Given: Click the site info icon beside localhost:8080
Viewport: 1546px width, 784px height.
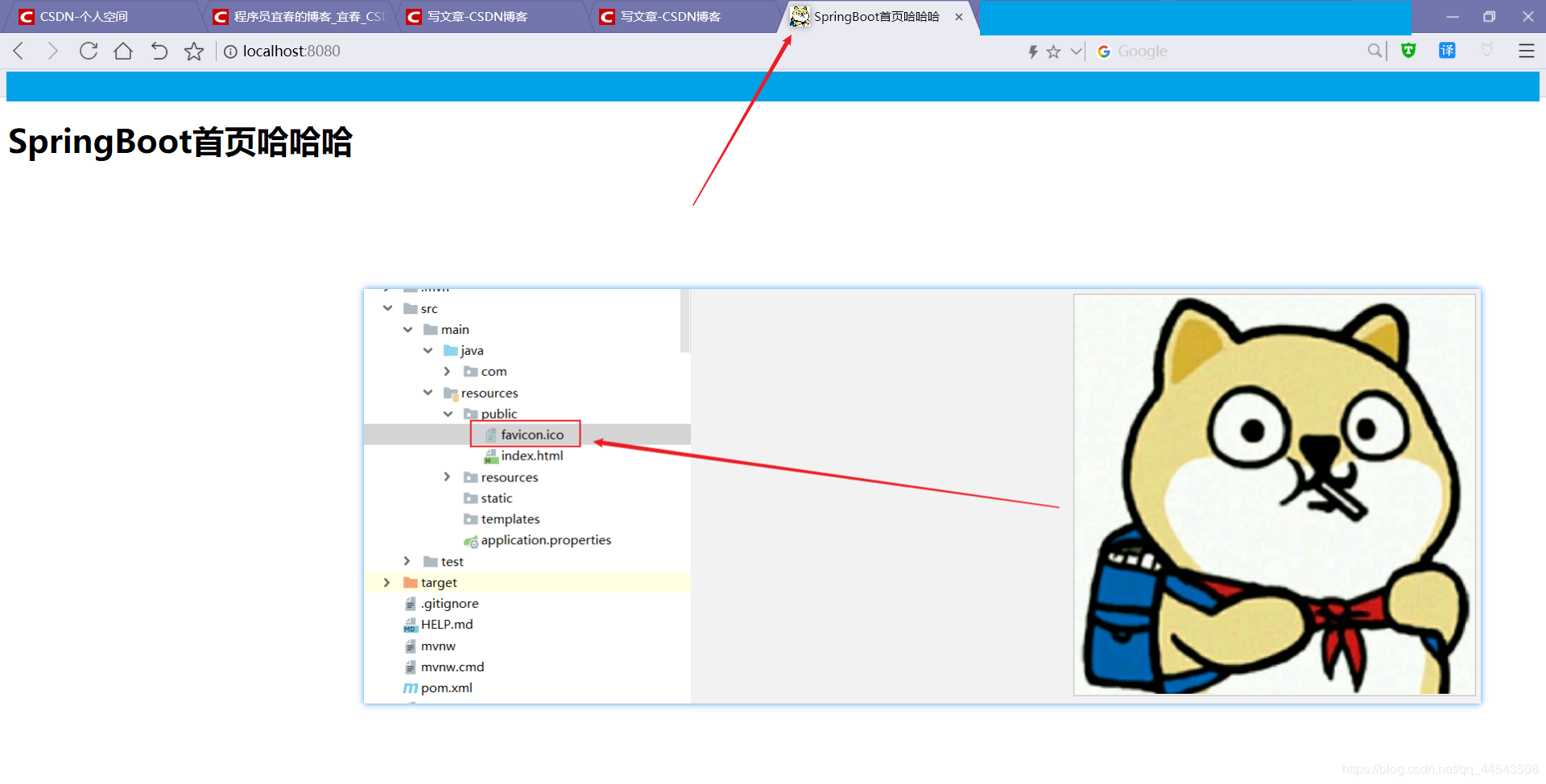Looking at the screenshot, I should tap(230, 52).
